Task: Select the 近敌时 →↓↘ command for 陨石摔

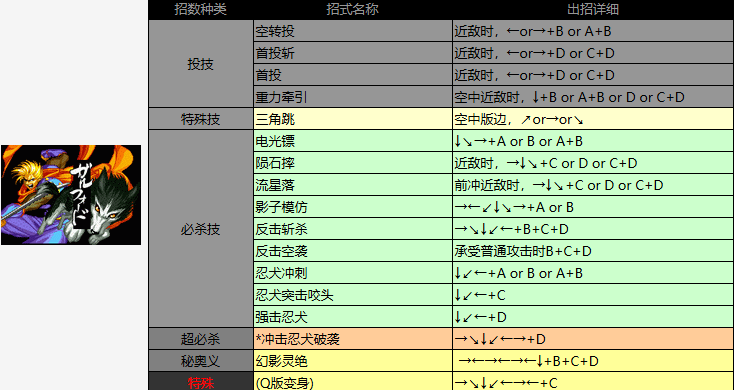Action: (593, 163)
